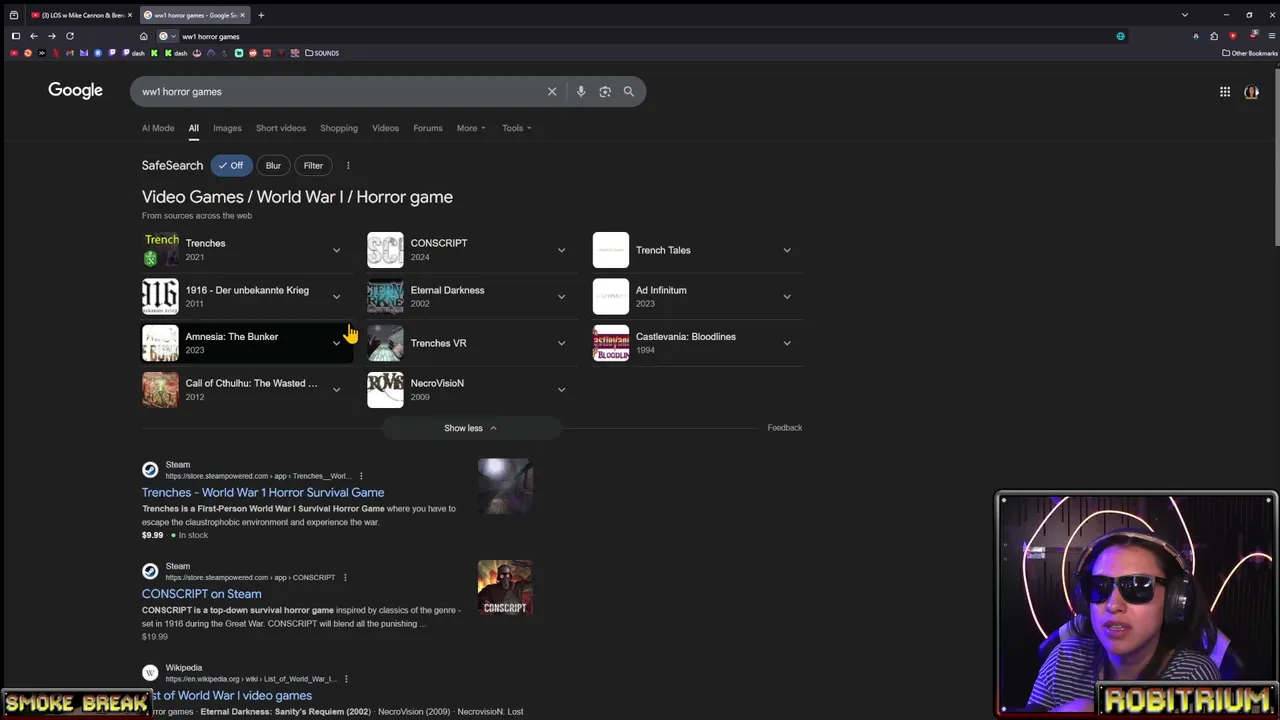The height and width of the screenshot is (720, 1280).
Task: Open List of World War I video games link
Action: click(x=227, y=695)
